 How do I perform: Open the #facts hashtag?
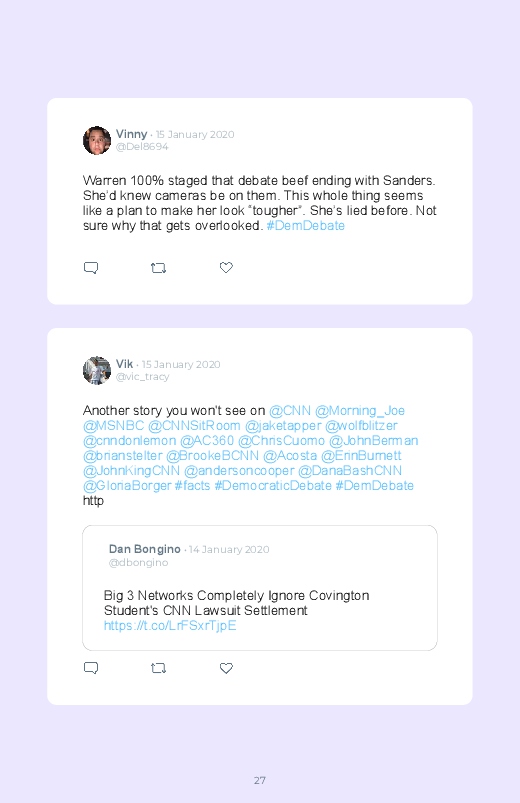pyautogui.click(x=192, y=485)
